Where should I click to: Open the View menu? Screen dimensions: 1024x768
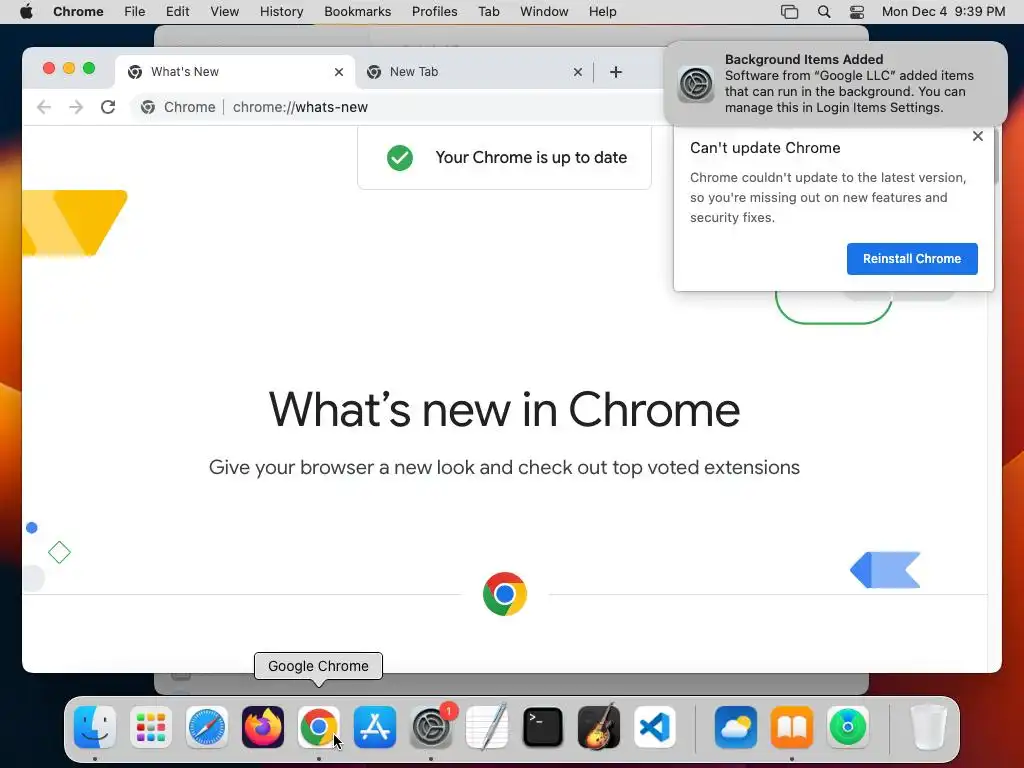225,12
